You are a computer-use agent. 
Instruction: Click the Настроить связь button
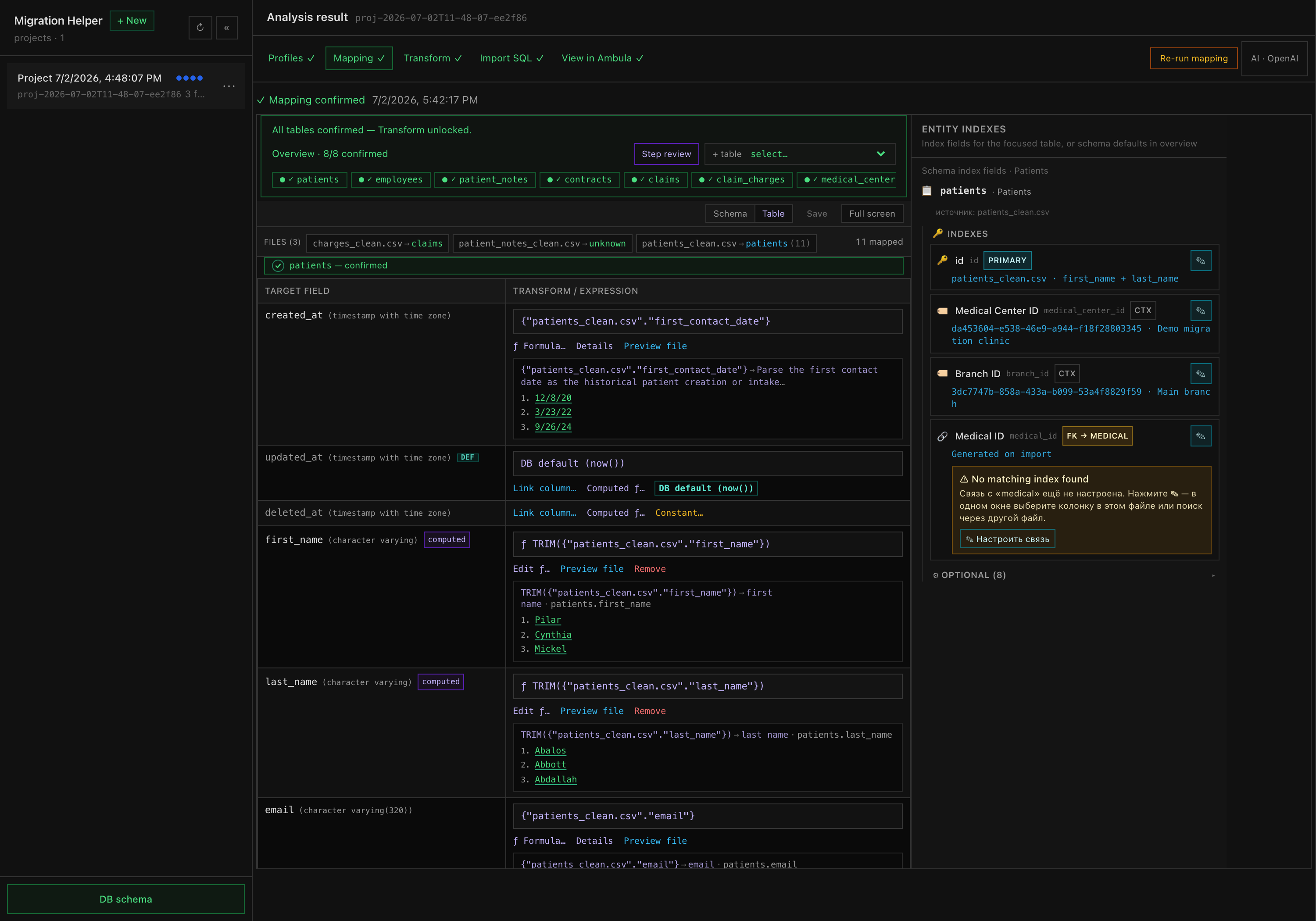pyautogui.click(x=1007, y=539)
